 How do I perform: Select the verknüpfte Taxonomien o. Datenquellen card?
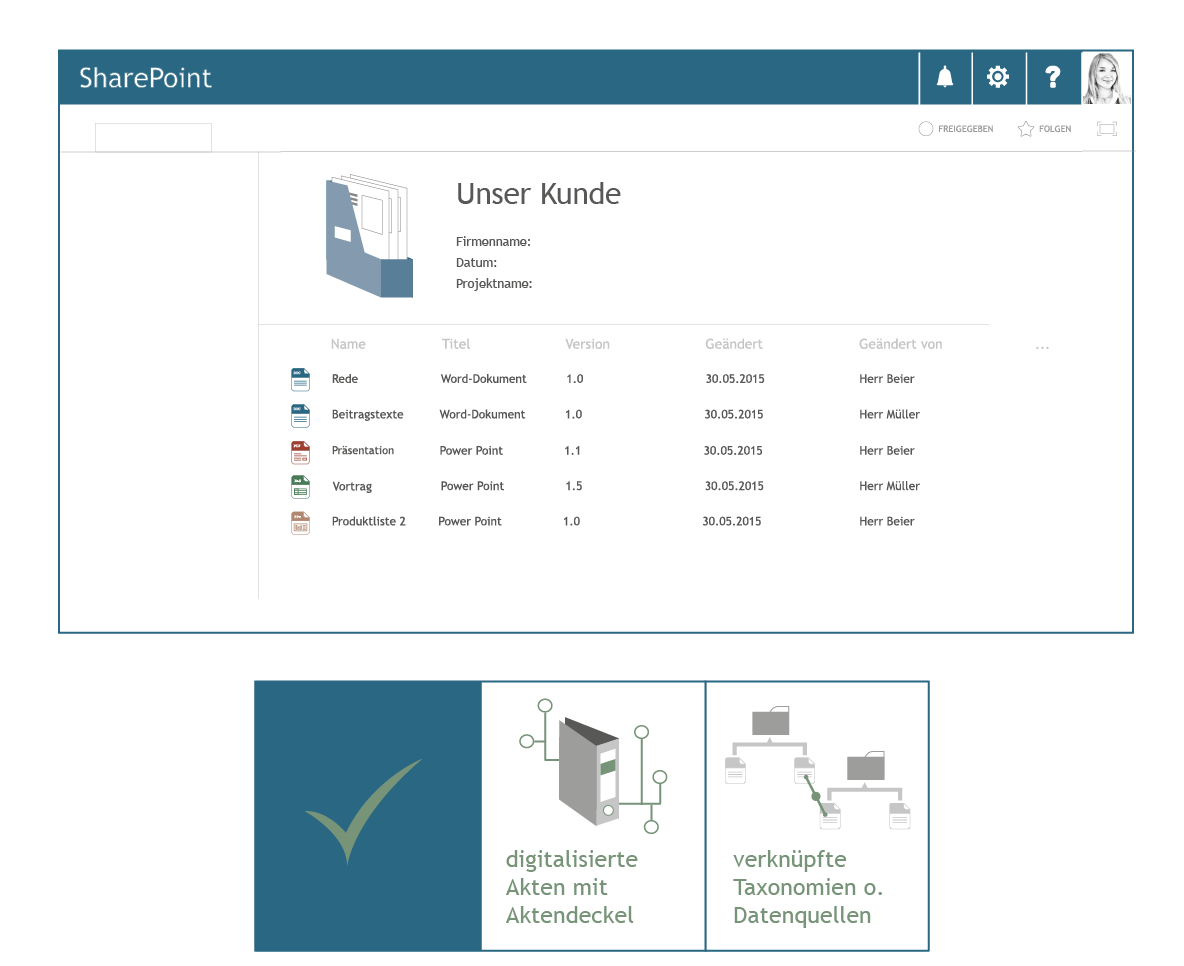point(817,815)
